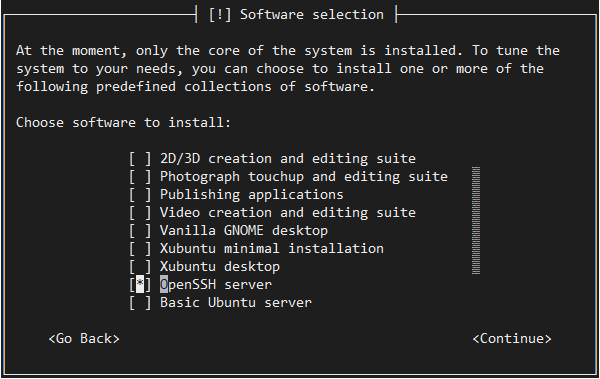Click the Continue button
The width and height of the screenshot is (600, 379).
tap(512, 338)
